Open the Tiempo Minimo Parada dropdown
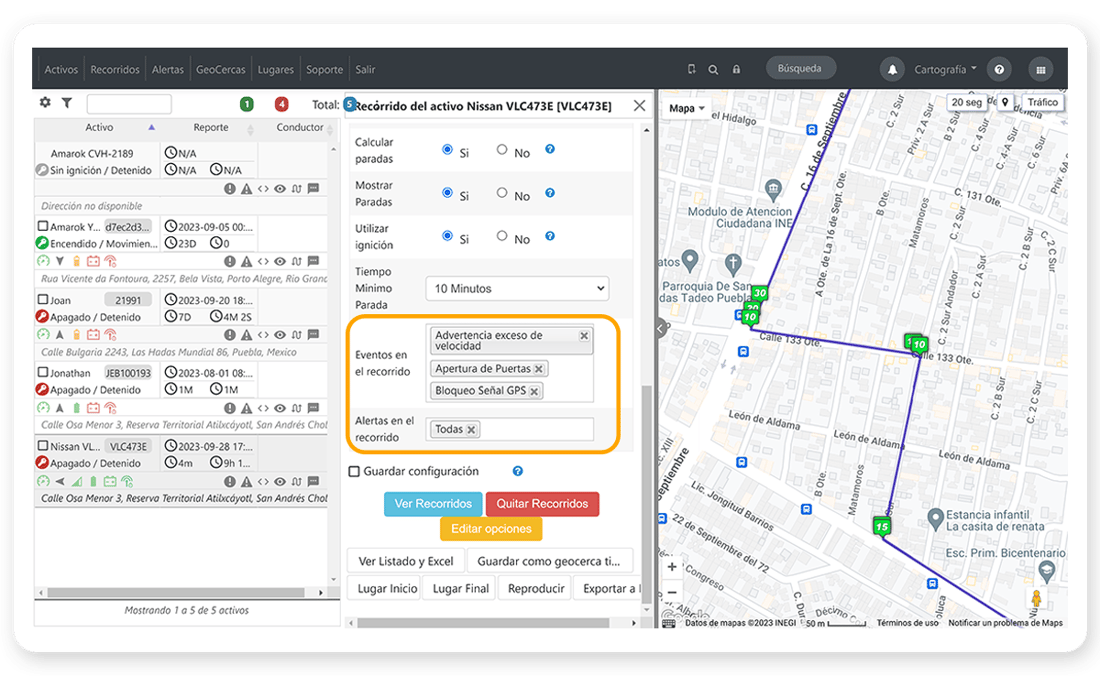The image size is (1100, 676). point(517,288)
